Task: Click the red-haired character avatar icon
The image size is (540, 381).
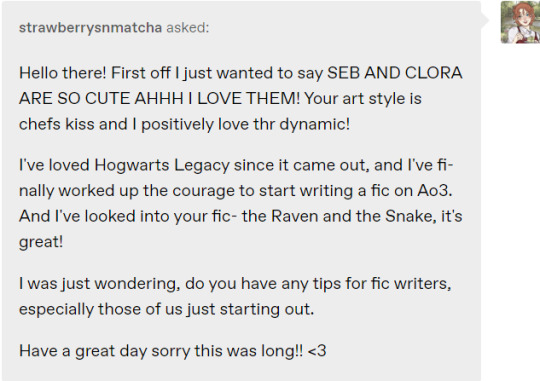Action: click(x=520, y=22)
